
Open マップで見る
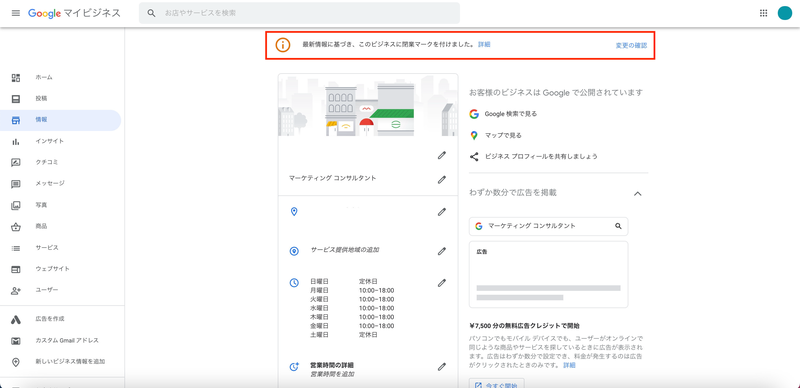[503, 135]
